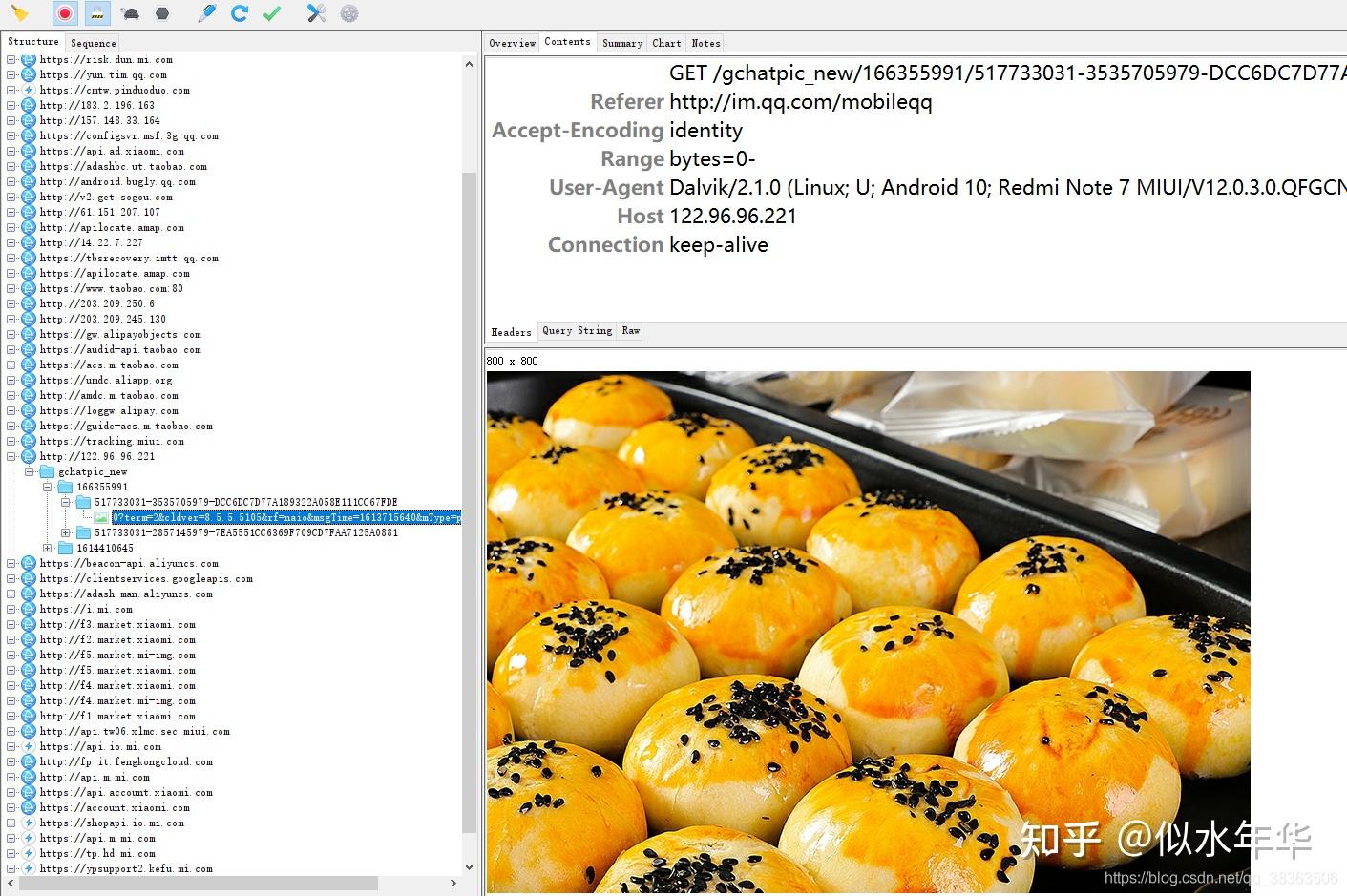Click globe icon of http://f3.market.xiaomi.com
The width and height of the screenshot is (1347, 896).
[x=29, y=624]
